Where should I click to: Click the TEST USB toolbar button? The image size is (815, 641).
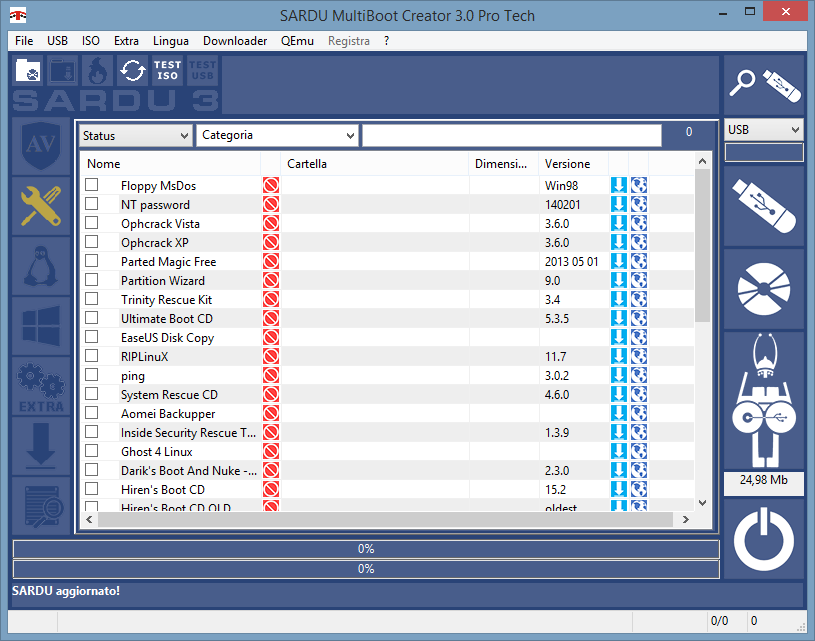[202, 70]
